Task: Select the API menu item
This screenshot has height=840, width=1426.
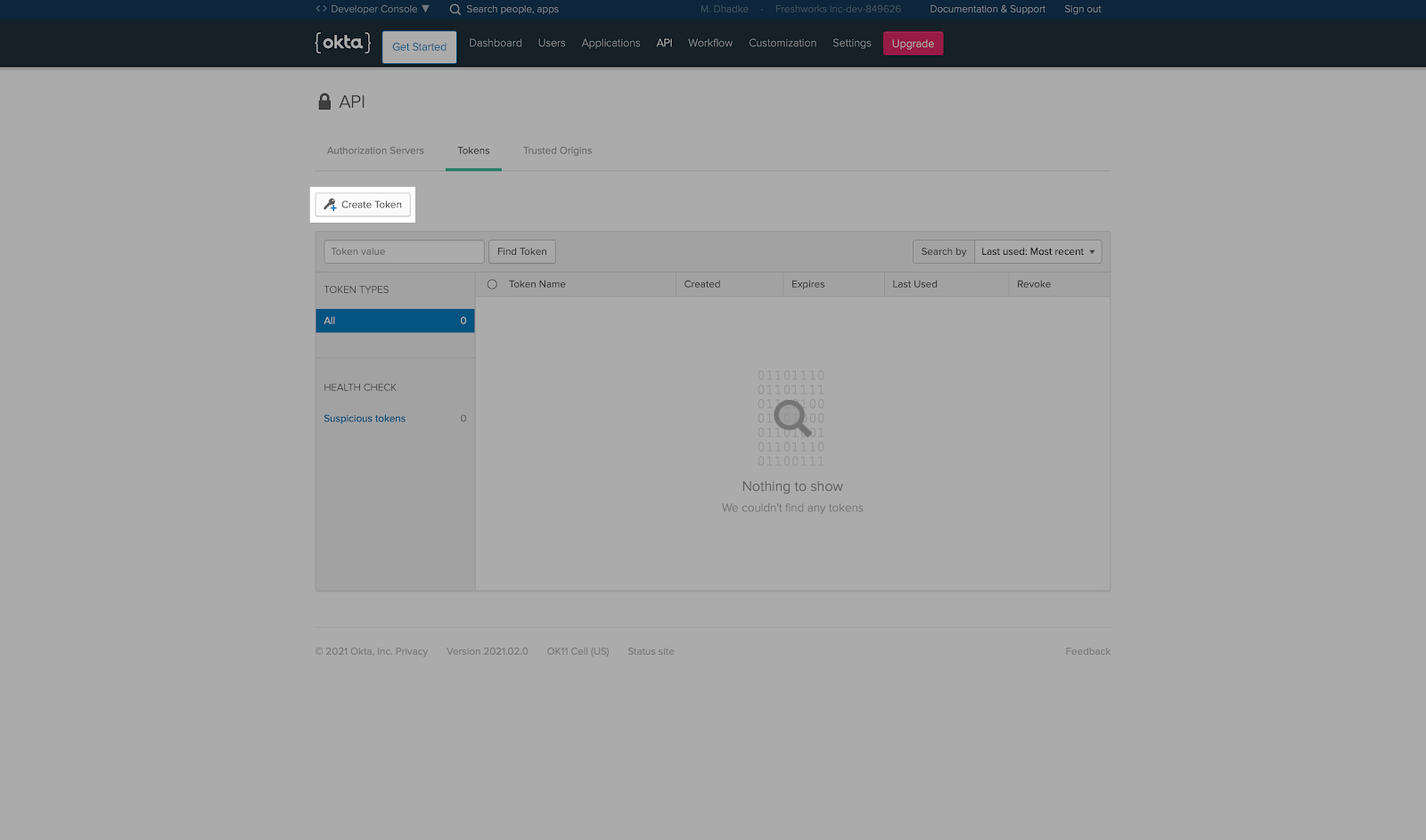Action: pyautogui.click(x=664, y=43)
